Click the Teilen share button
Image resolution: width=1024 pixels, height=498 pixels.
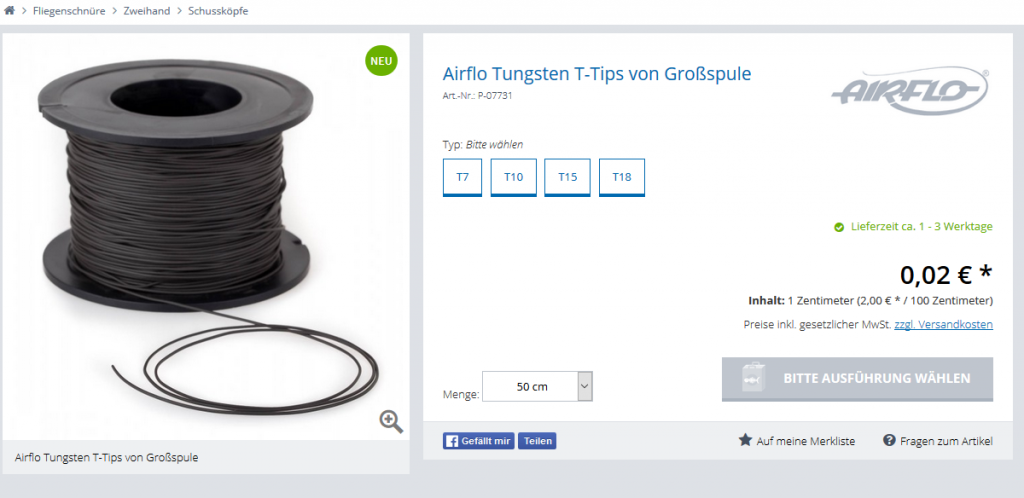pyautogui.click(x=537, y=441)
